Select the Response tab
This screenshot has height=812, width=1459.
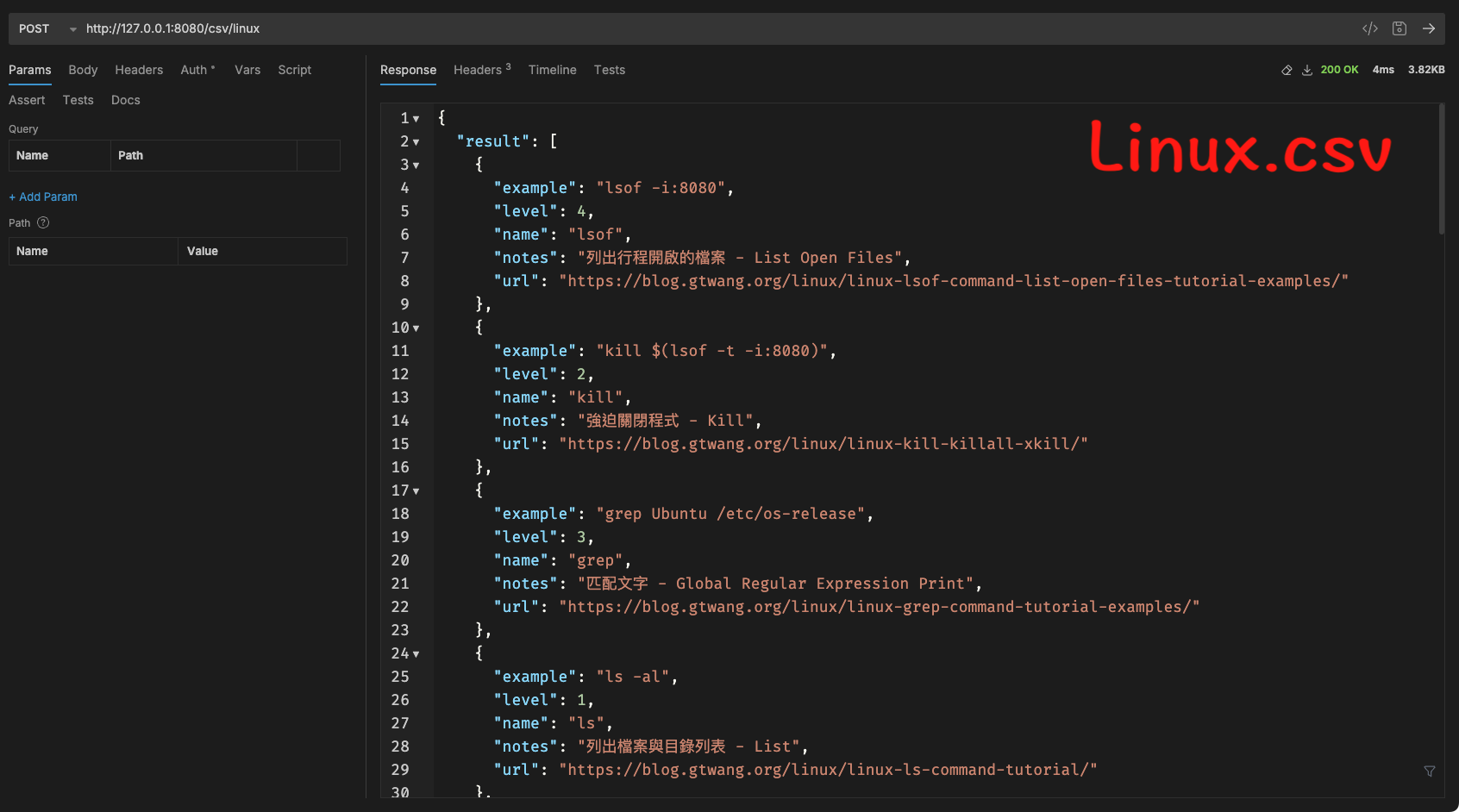[x=408, y=70]
